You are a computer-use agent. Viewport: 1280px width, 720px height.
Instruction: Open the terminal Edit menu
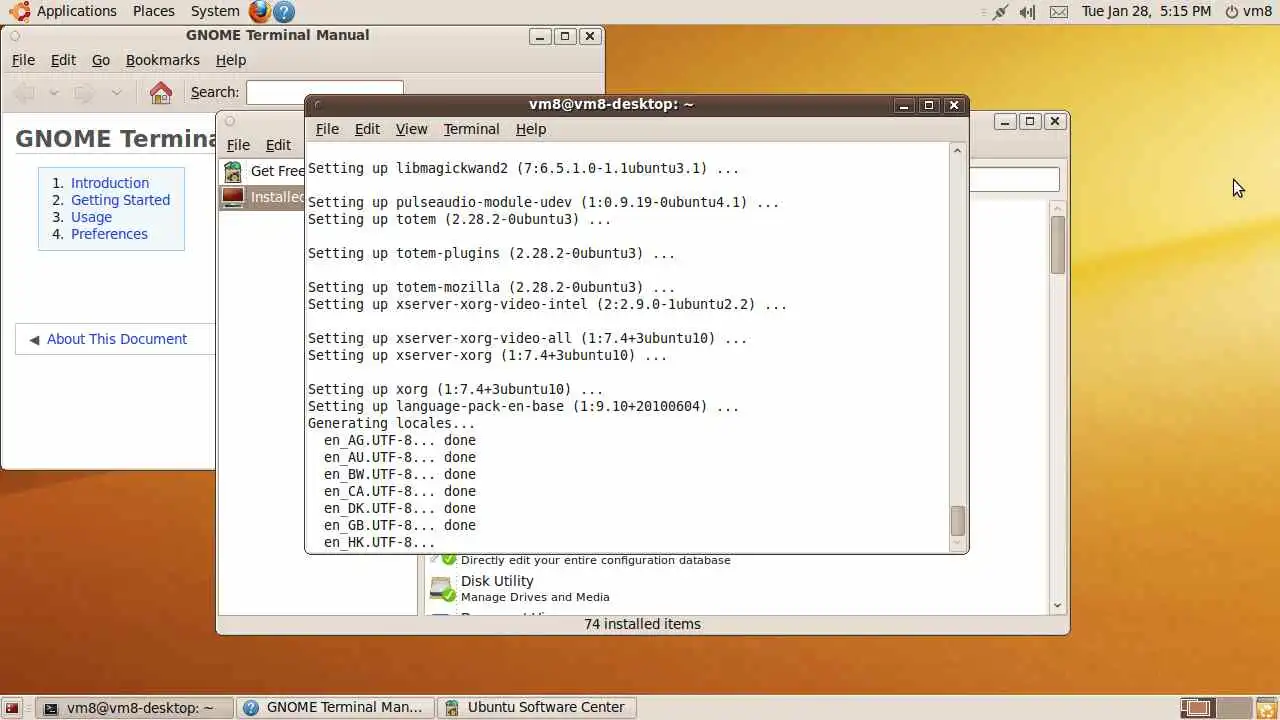(x=367, y=129)
